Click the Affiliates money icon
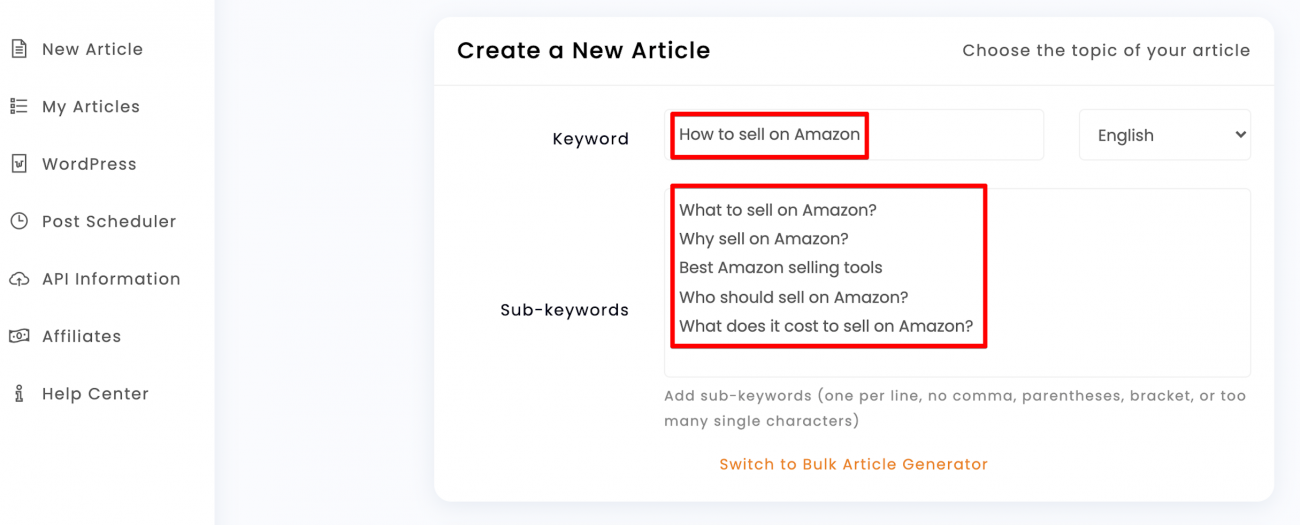Screen dimensions: 1300x525 pos(18,336)
